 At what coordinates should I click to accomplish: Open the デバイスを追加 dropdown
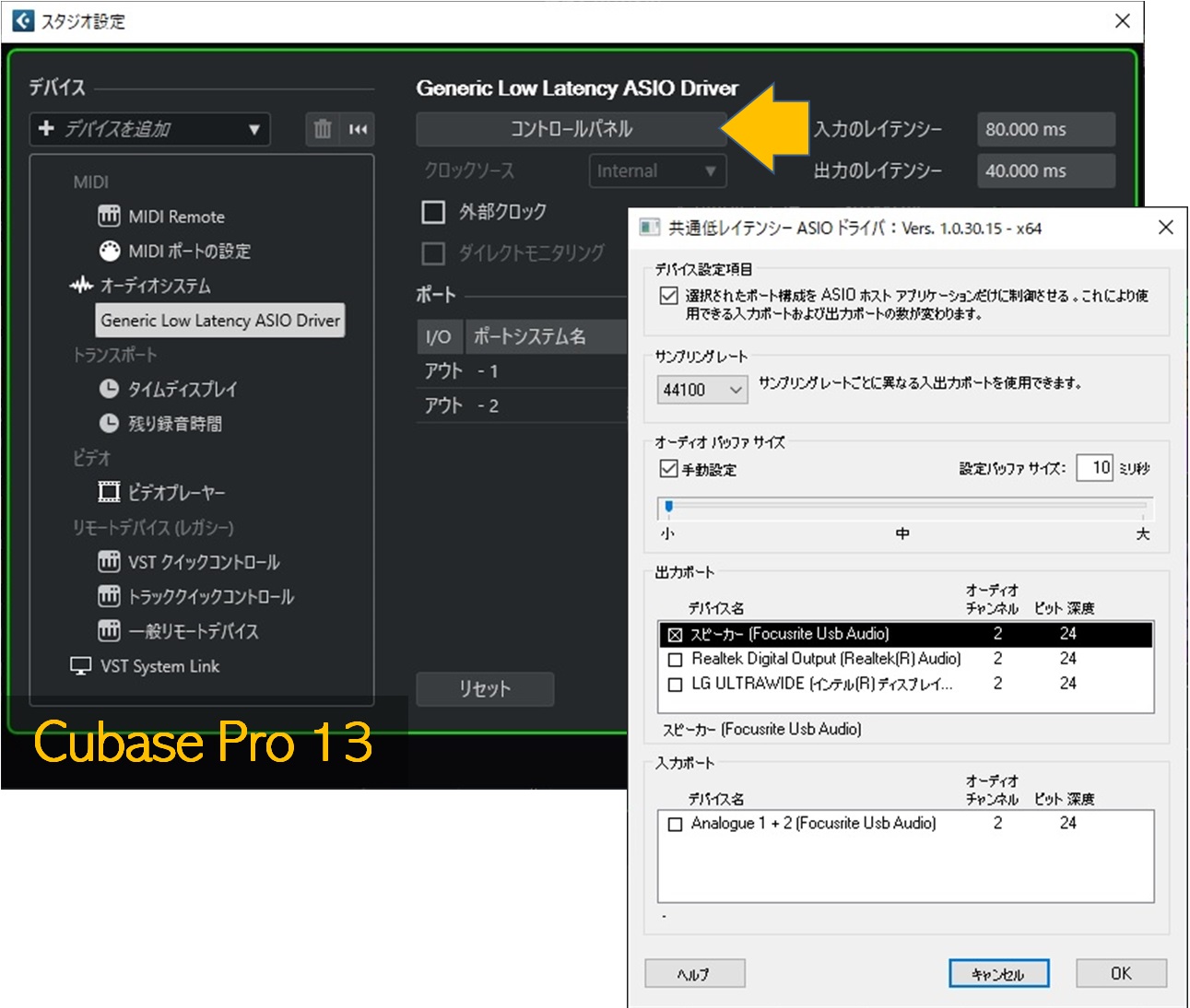[x=149, y=129]
